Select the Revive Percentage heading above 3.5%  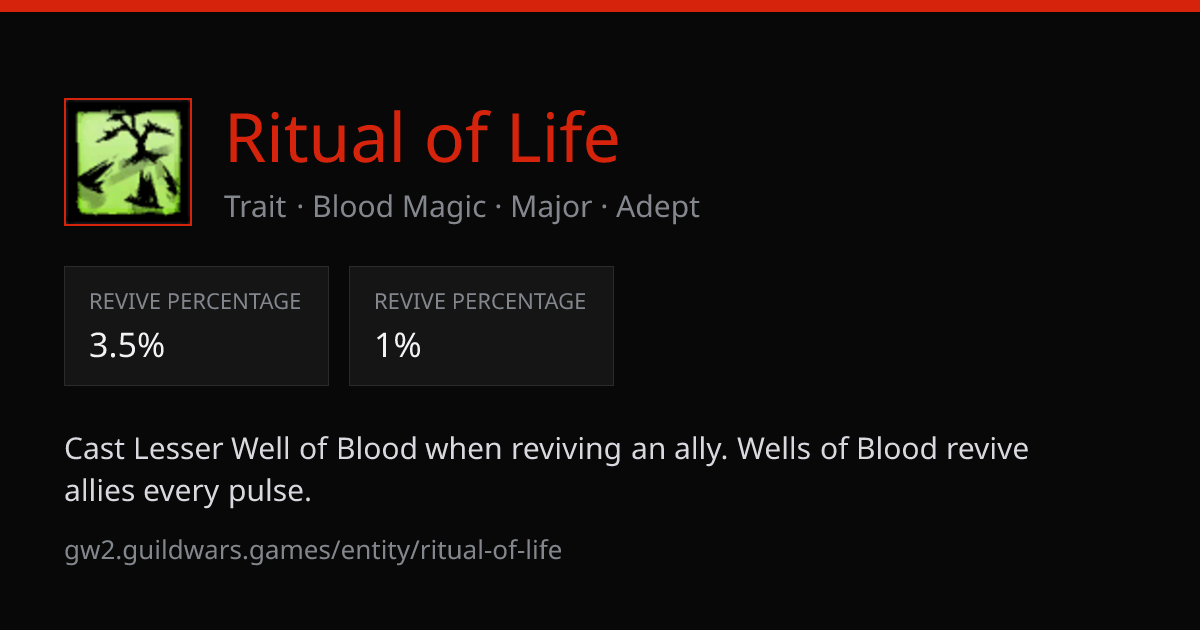(x=195, y=301)
